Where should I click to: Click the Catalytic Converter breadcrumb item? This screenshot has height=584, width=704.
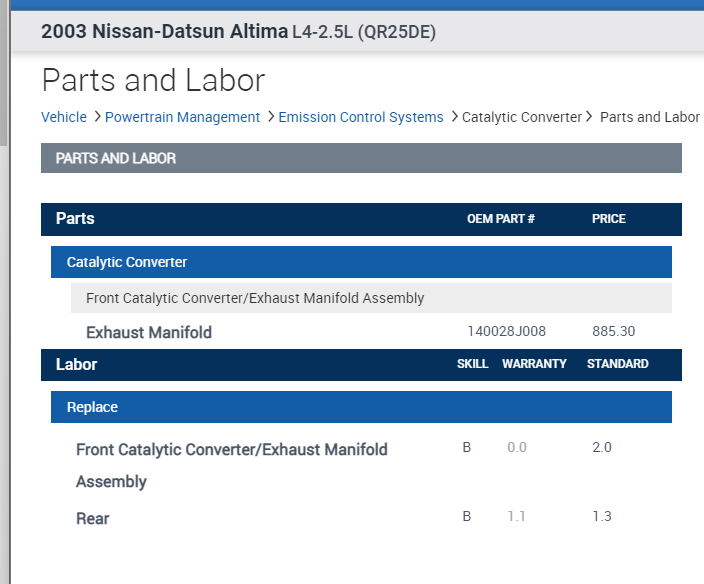(521, 117)
